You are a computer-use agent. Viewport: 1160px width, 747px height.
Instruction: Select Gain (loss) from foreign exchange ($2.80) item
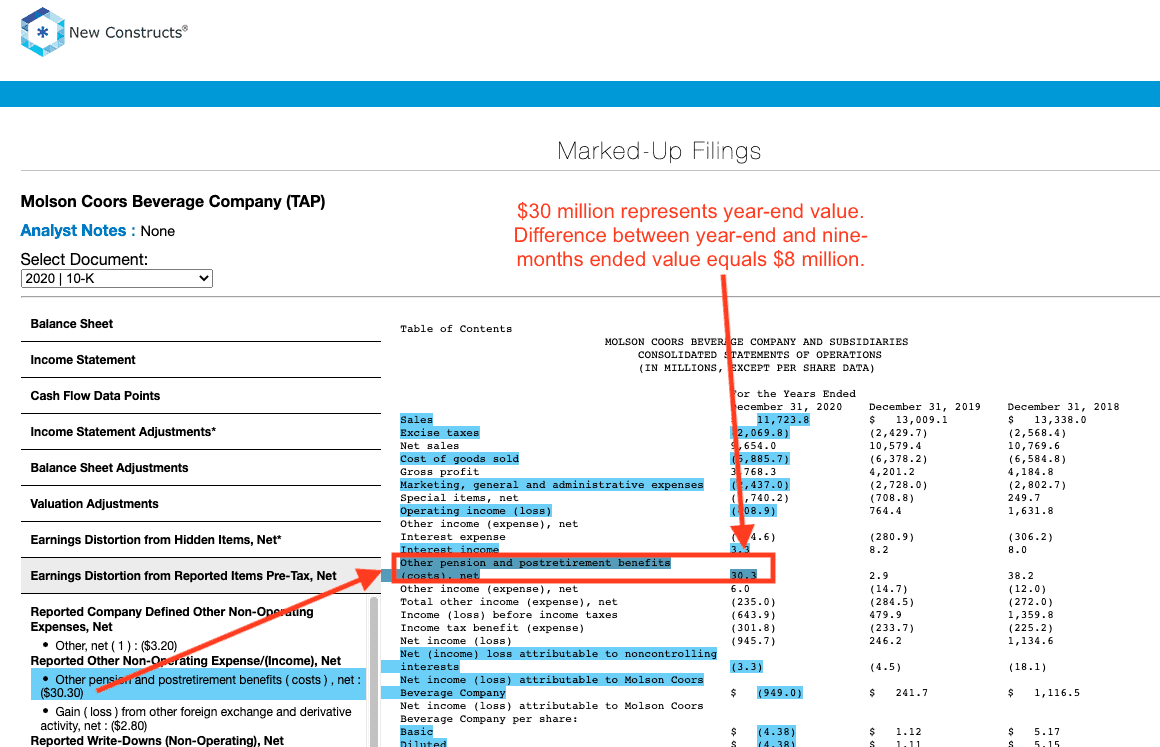(x=196, y=718)
